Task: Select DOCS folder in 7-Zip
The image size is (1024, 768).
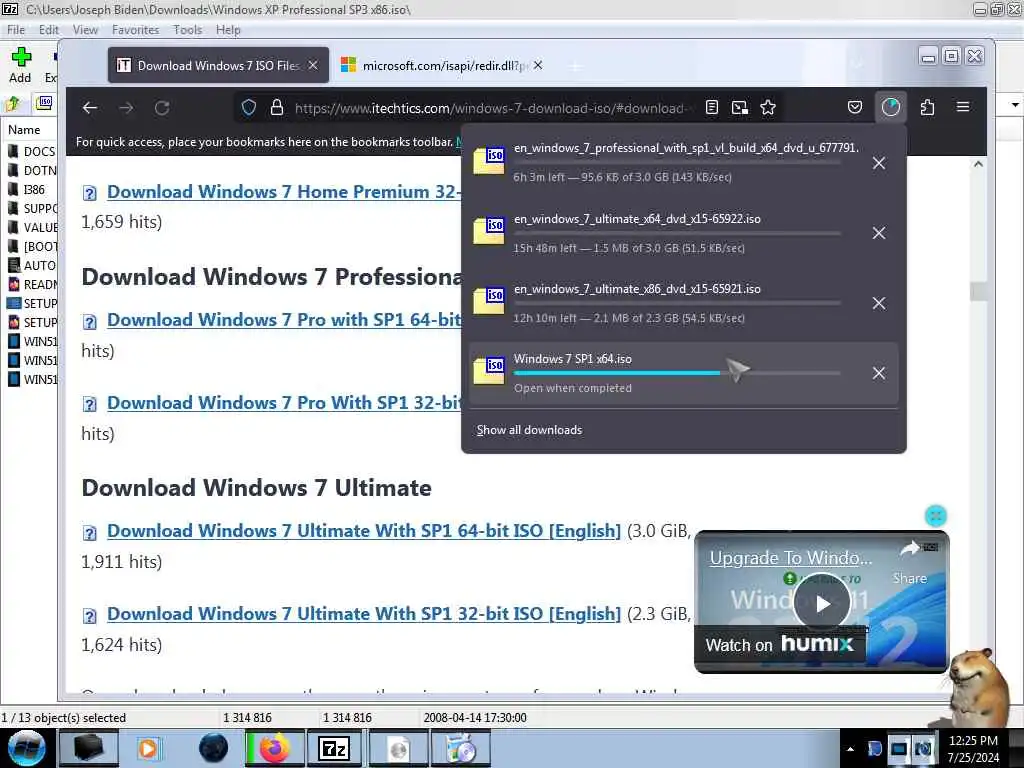Action: click(x=31, y=152)
